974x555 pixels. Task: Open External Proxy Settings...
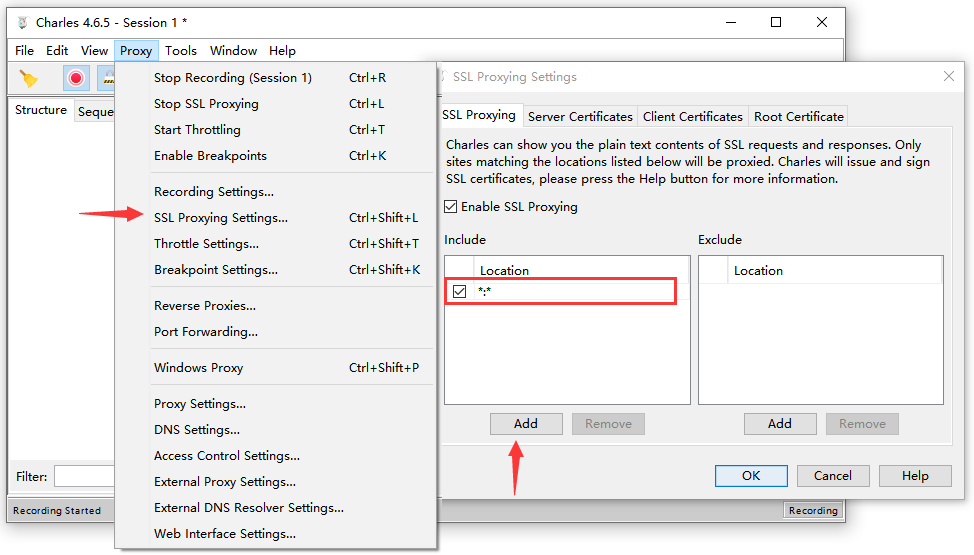tap(276, 483)
